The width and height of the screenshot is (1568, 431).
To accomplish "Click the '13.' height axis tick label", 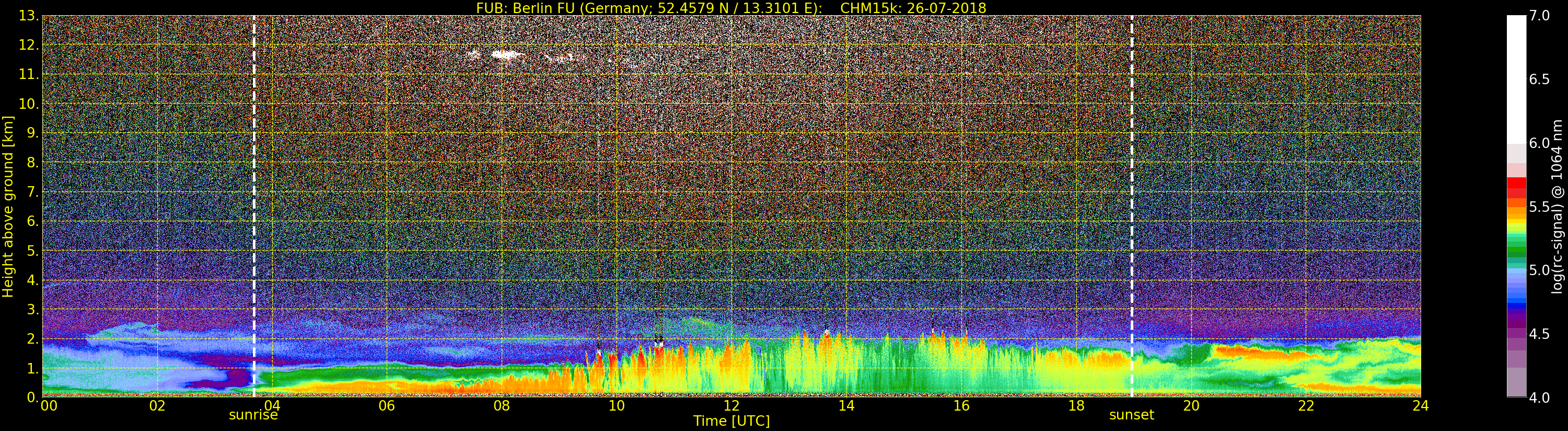I will [x=28, y=16].
